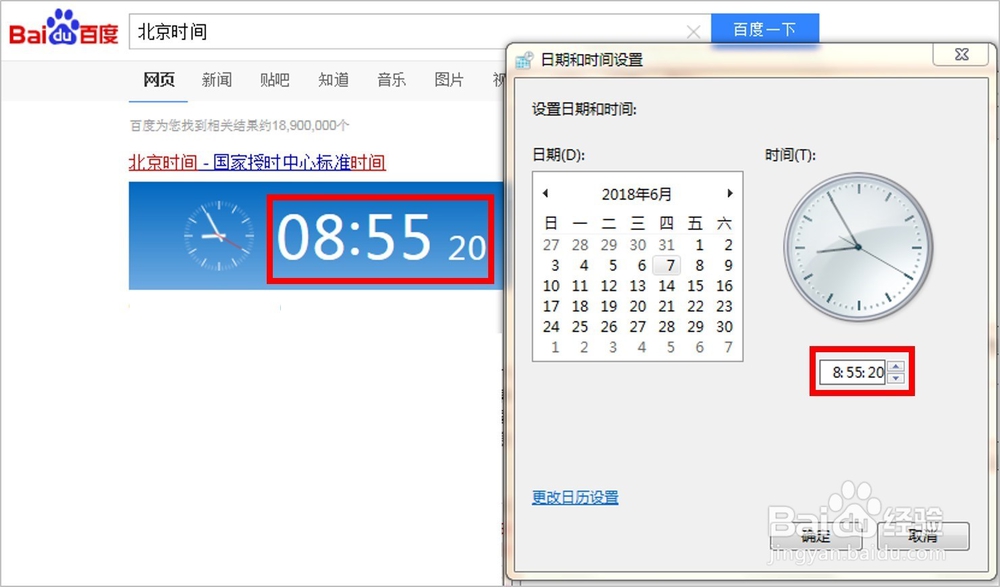The image size is (1000, 587).
Task: Confirm with the 确定 button
Action: [x=816, y=536]
